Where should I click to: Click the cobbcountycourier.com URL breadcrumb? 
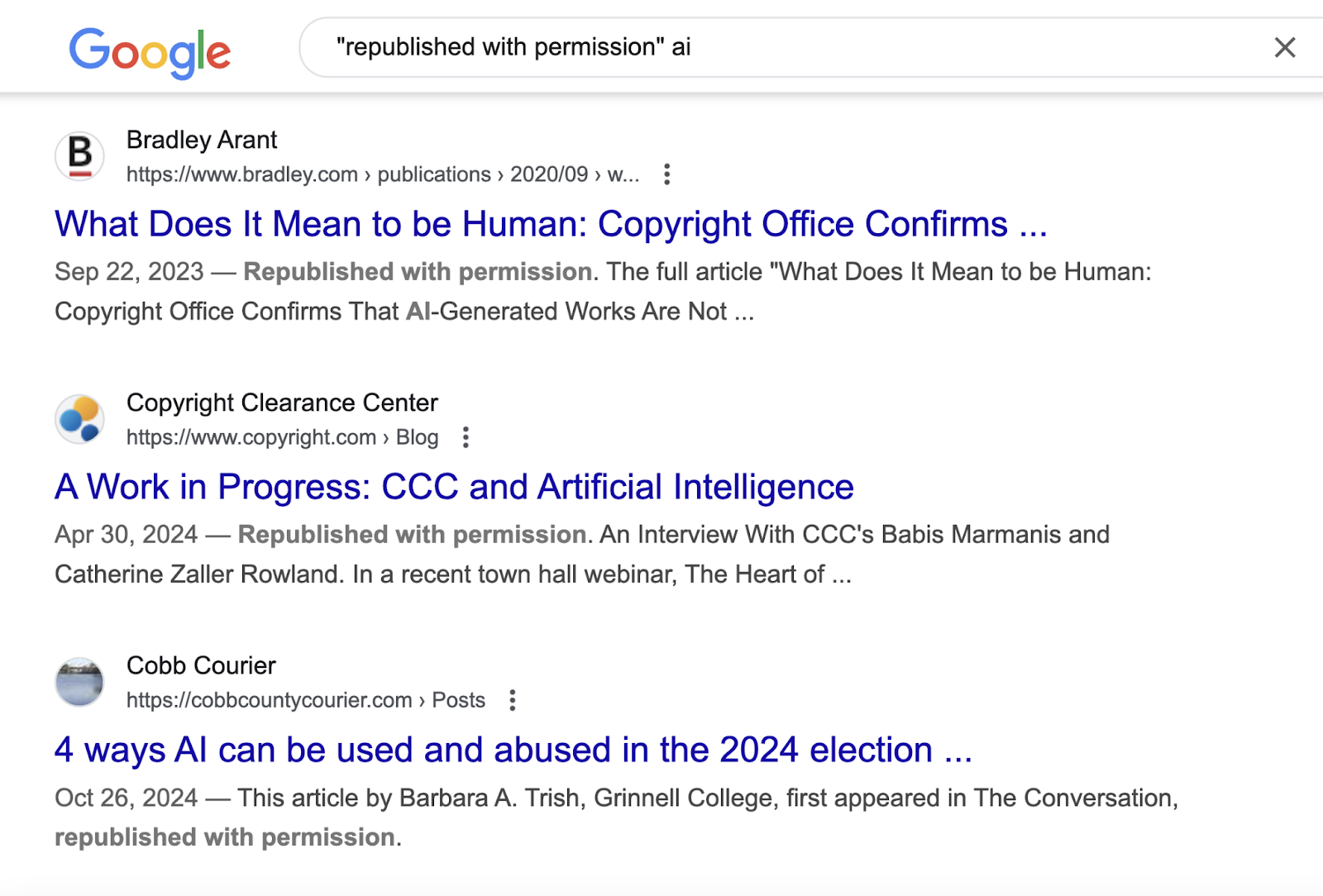click(265, 700)
